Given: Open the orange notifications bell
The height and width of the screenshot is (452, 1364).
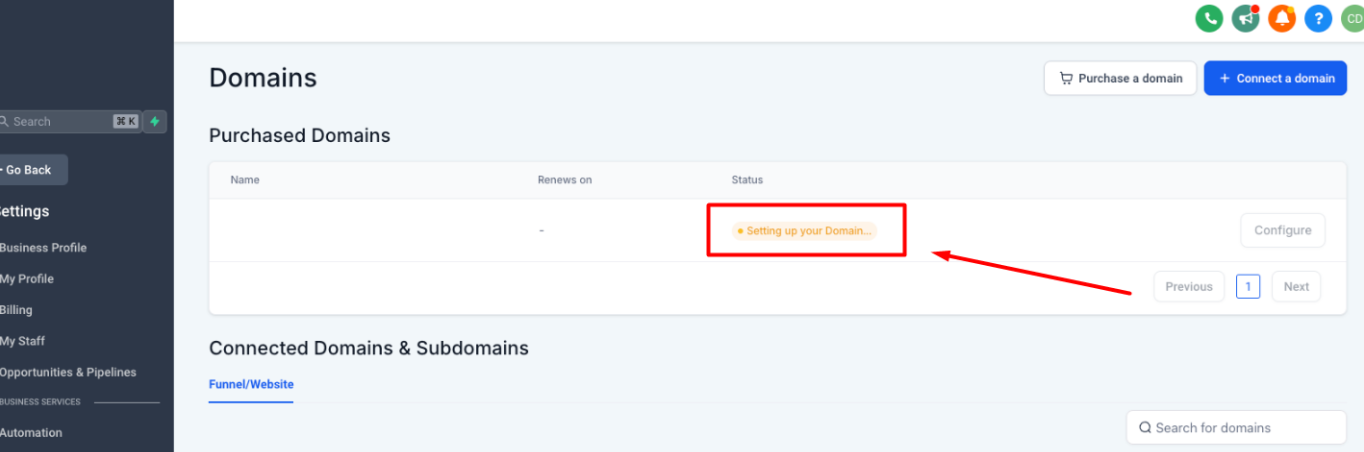Looking at the screenshot, I should pos(1282,18).
